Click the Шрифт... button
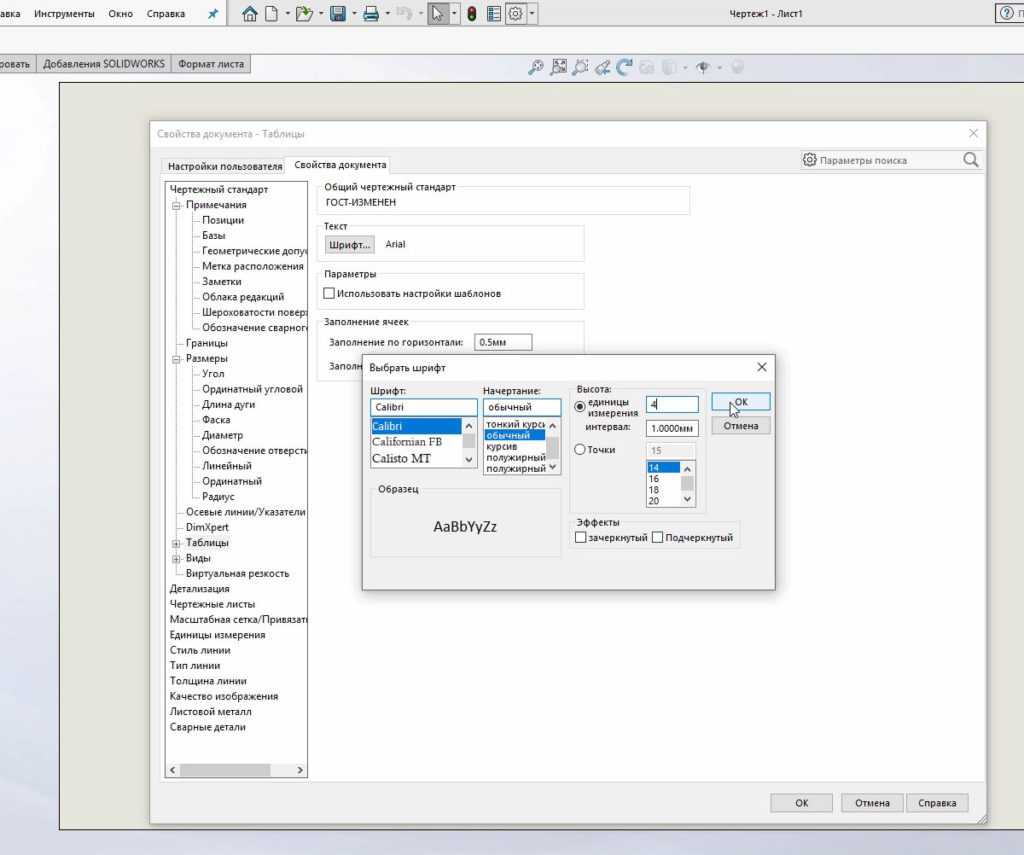This screenshot has height=855, width=1024. coord(349,244)
